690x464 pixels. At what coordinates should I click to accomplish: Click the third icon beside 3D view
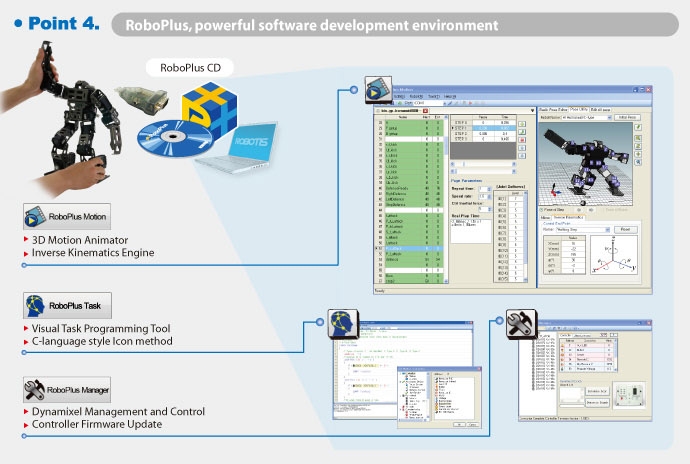(638, 146)
